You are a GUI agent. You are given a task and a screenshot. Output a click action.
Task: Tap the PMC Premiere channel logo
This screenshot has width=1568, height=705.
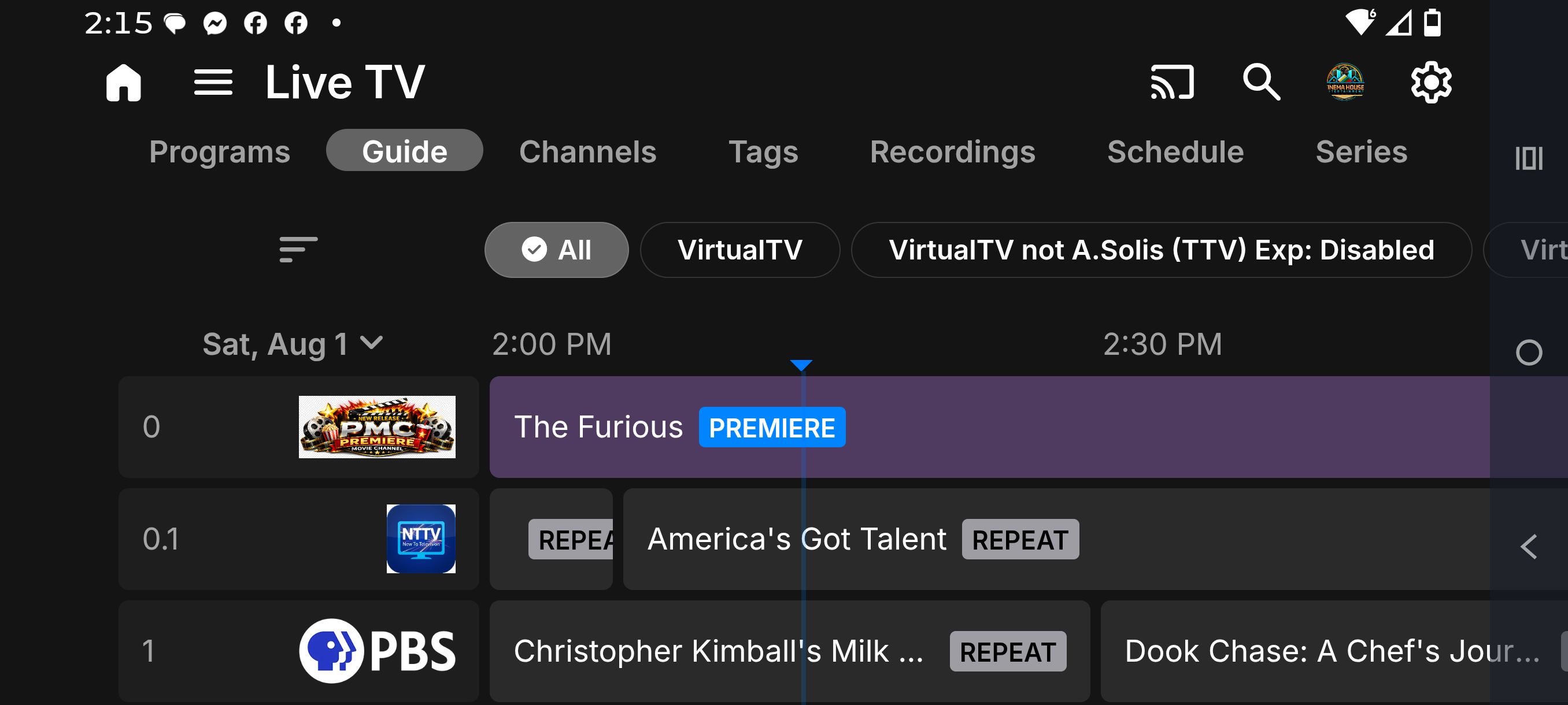coord(377,427)
